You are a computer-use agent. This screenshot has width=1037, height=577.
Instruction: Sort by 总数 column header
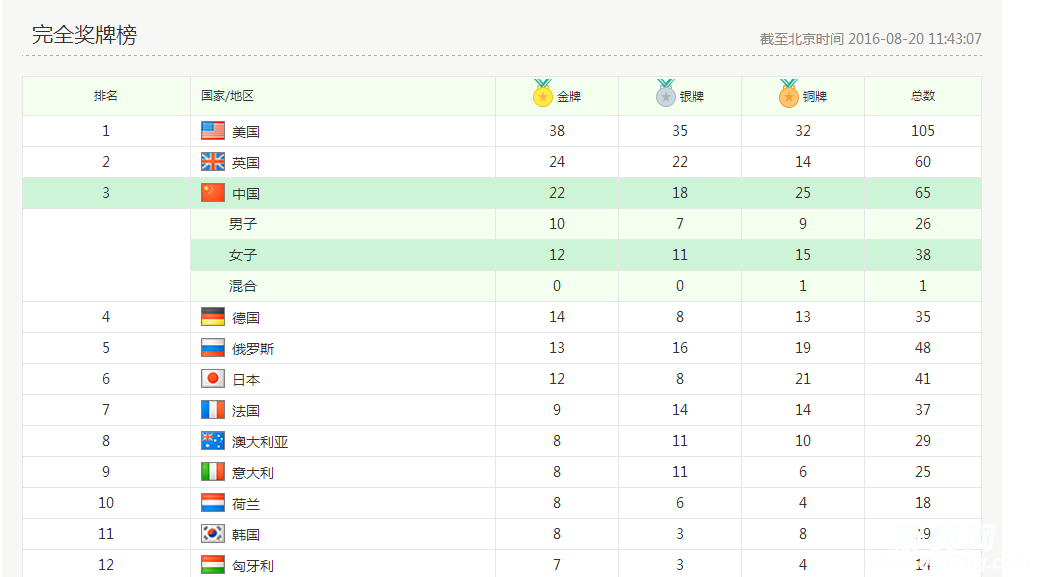[922, 96]
